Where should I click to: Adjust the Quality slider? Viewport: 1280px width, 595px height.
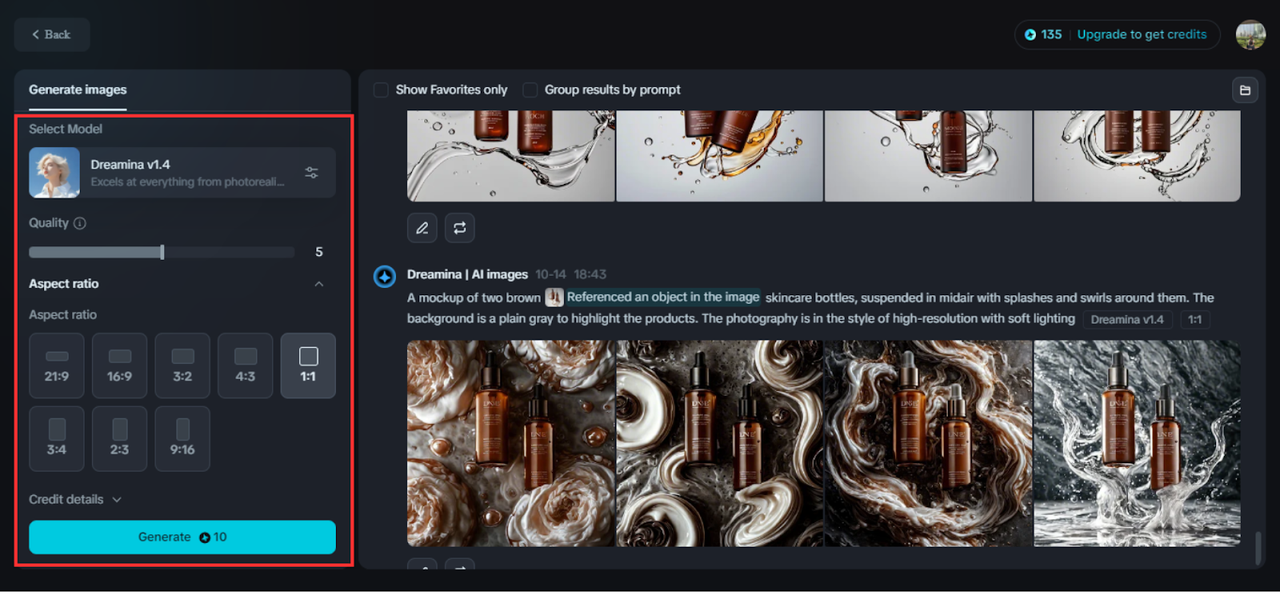(162, 252)
